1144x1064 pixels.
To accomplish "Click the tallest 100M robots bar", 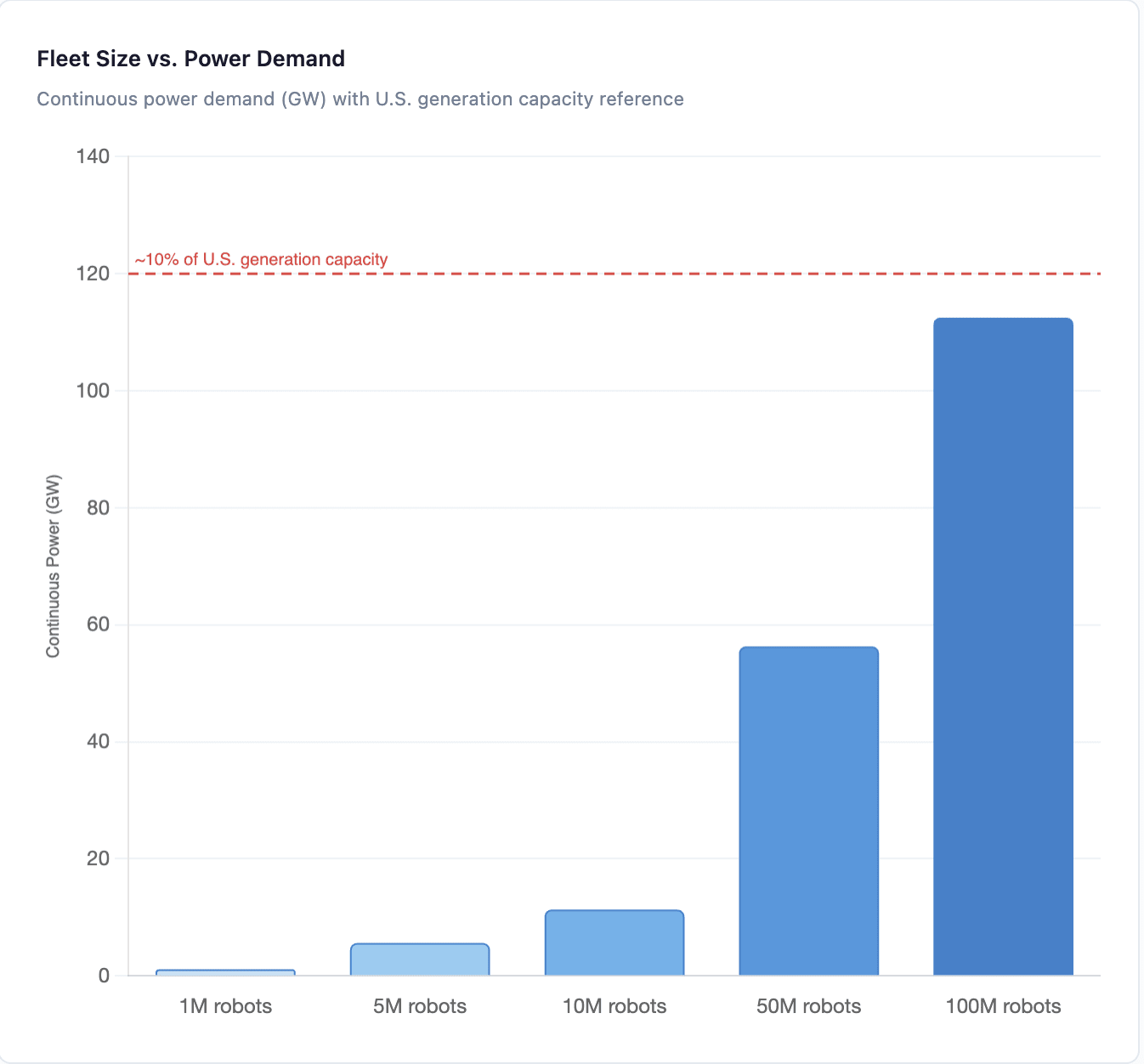I will pos(1003,646).
